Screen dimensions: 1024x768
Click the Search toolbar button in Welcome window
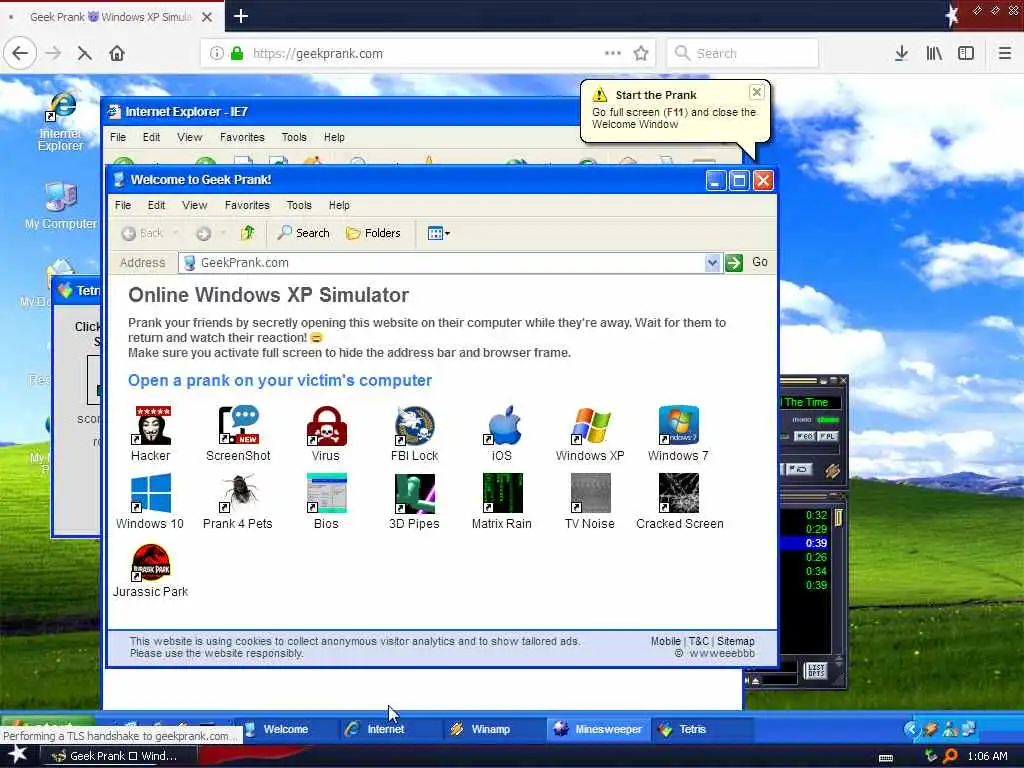coord(304,233)
